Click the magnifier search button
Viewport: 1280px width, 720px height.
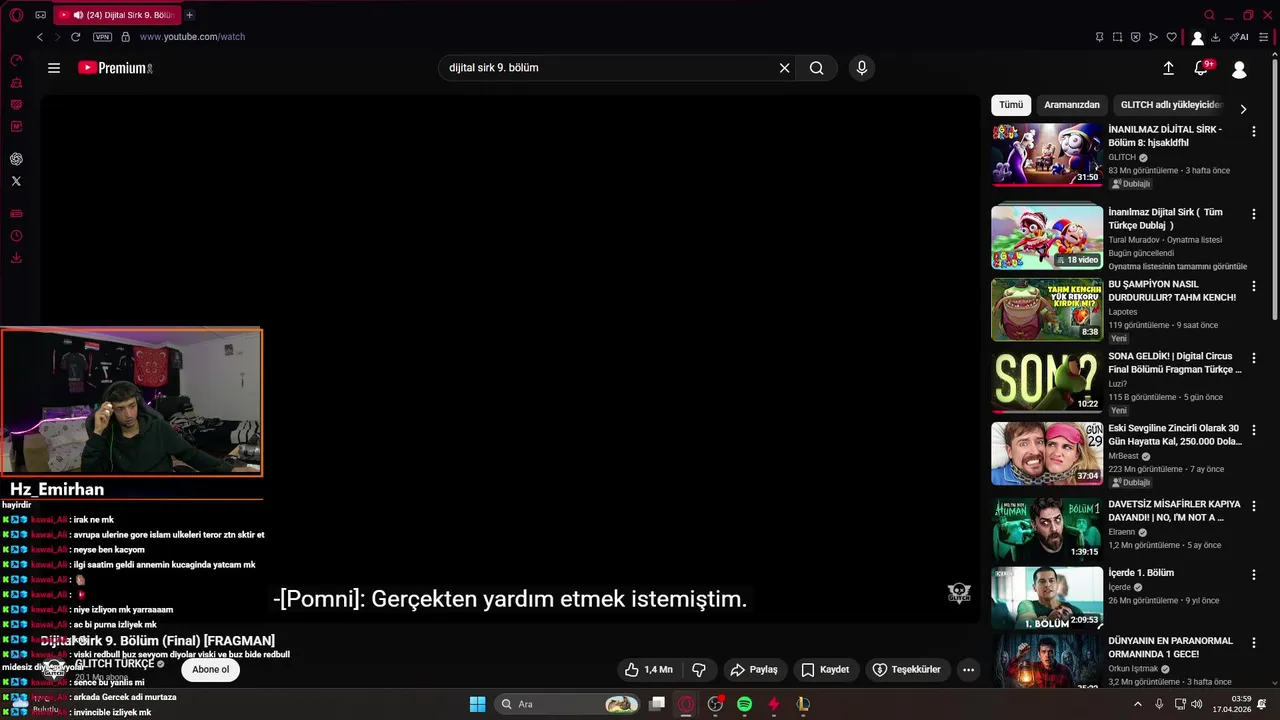click(817, 68)
